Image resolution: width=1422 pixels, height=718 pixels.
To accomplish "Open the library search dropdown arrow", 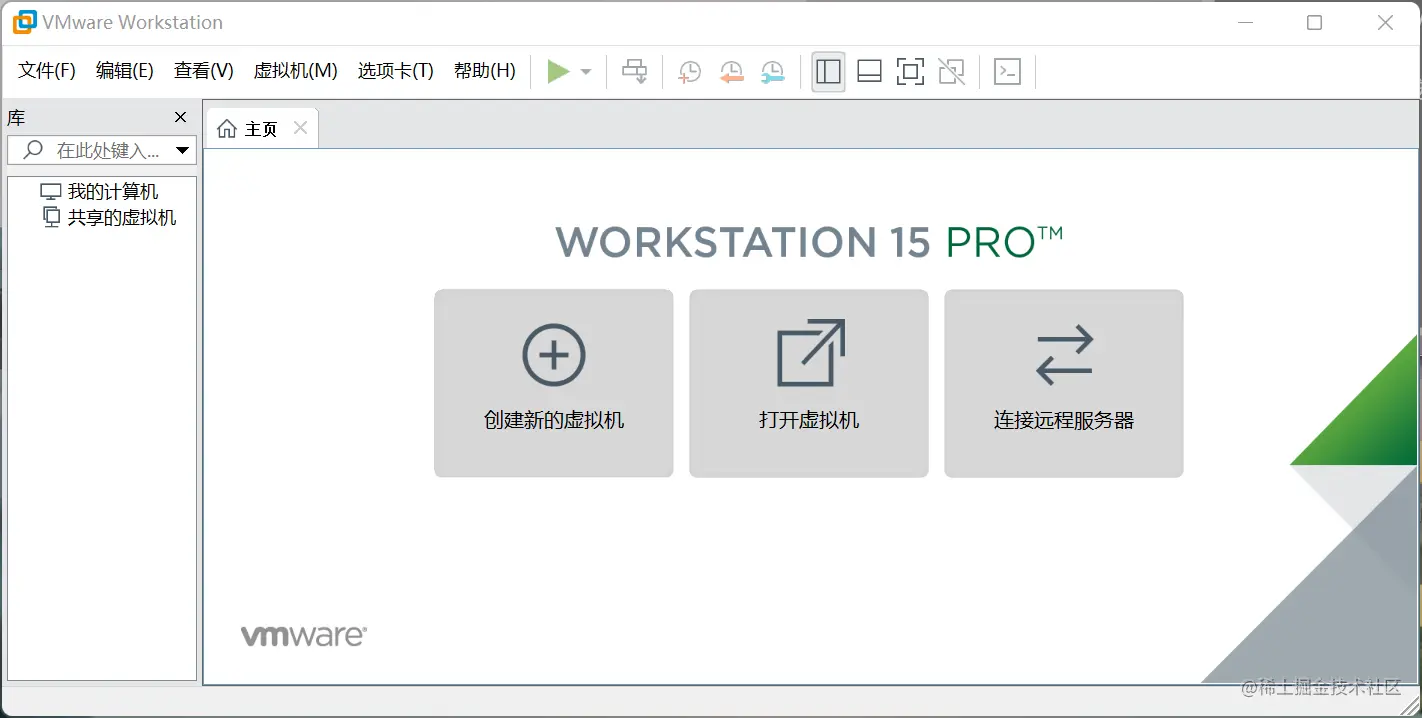I will pos(182,151).
